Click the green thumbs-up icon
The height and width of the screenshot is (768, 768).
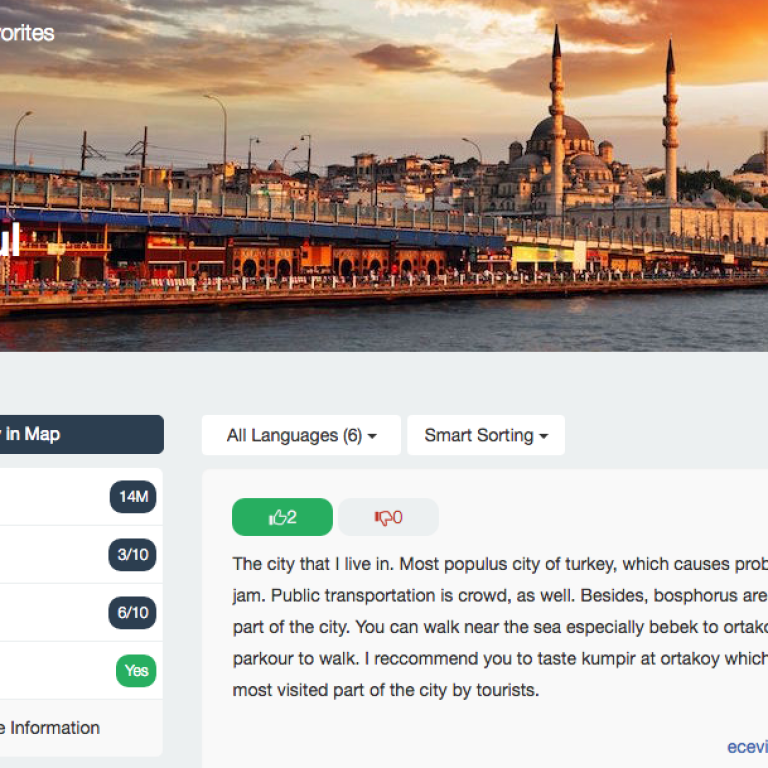pos(276,517)
